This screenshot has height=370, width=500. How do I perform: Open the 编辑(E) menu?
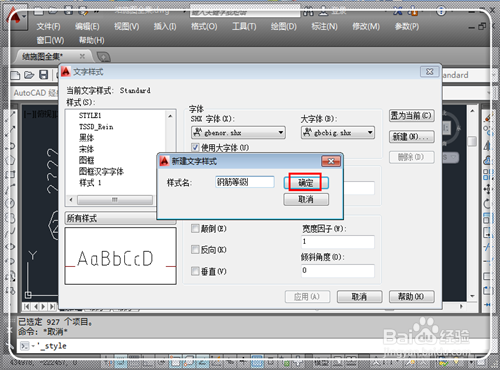tap(87, 27)
